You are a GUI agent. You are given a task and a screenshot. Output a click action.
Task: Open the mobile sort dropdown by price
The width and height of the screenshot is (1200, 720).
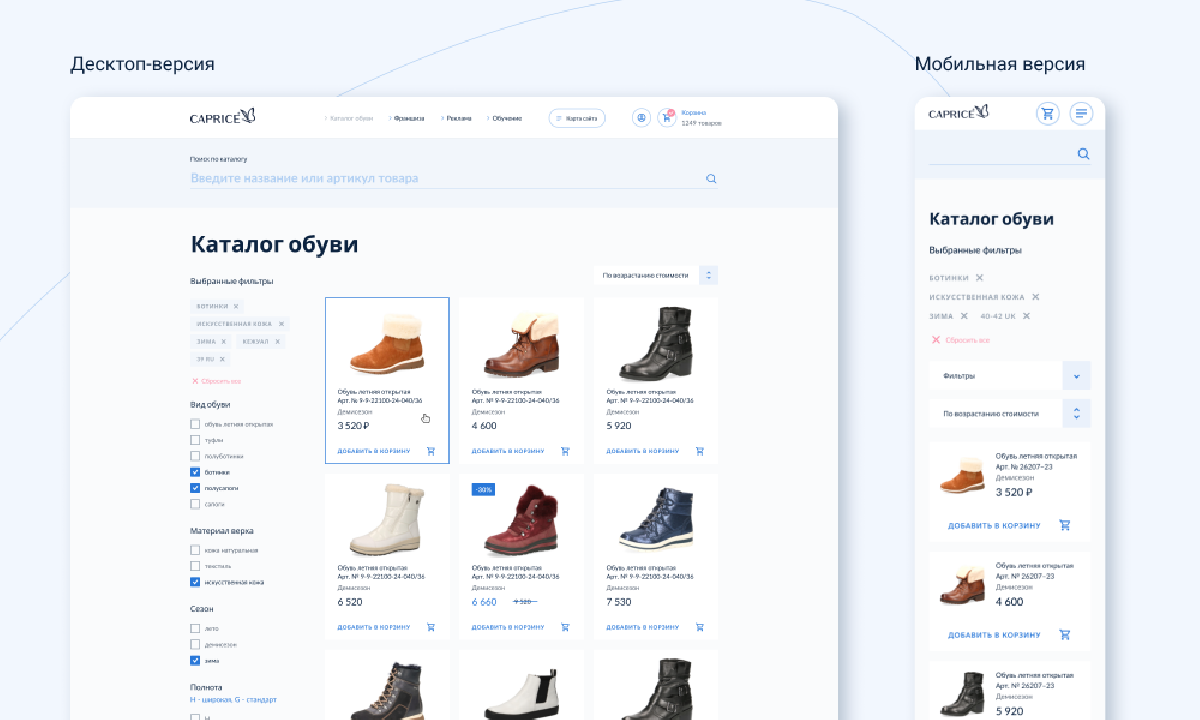pos(1009,413)
